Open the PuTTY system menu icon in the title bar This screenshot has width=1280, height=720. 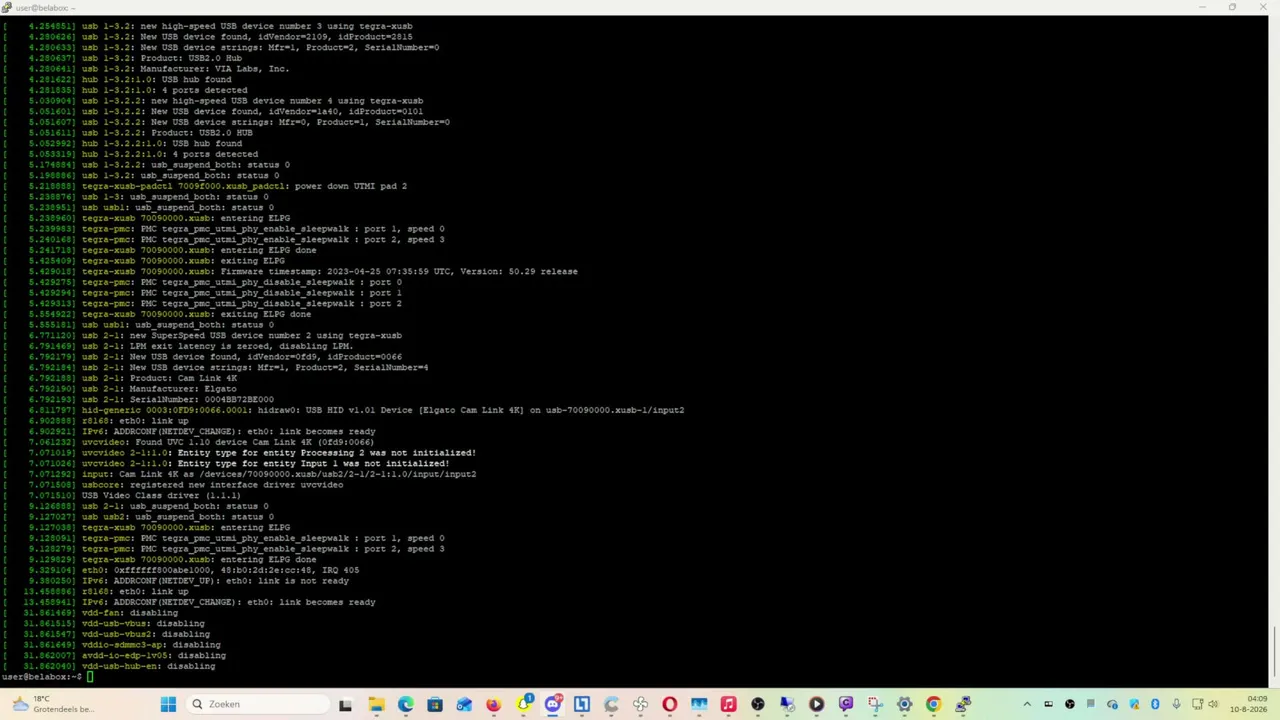(x=6, y=7)
